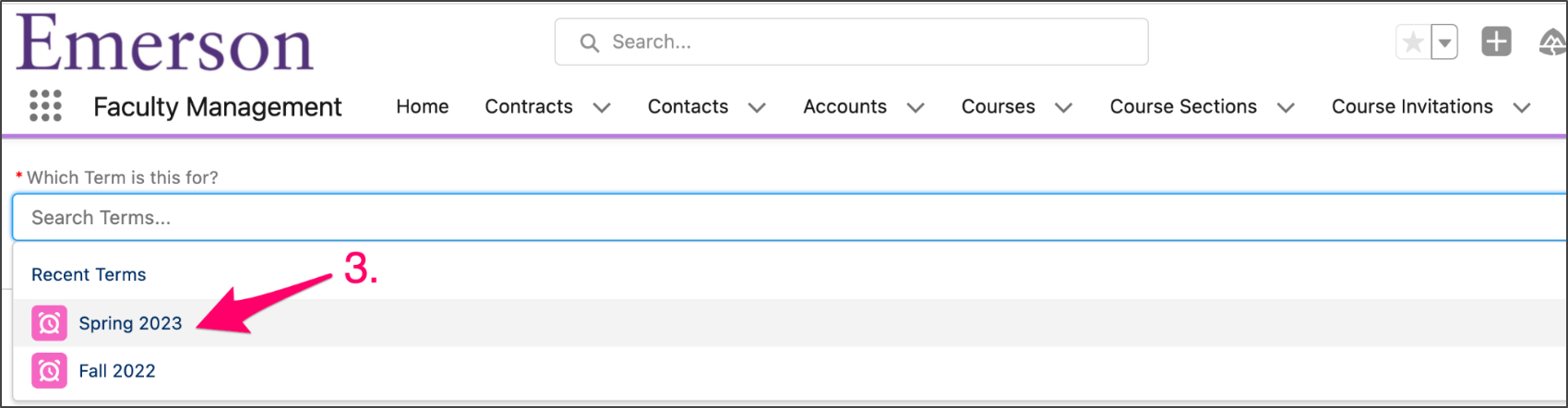Viewport: 1568px width, 408px height.
Task: Open the Course Invitations tab
Action: (x=1412, y=107)
